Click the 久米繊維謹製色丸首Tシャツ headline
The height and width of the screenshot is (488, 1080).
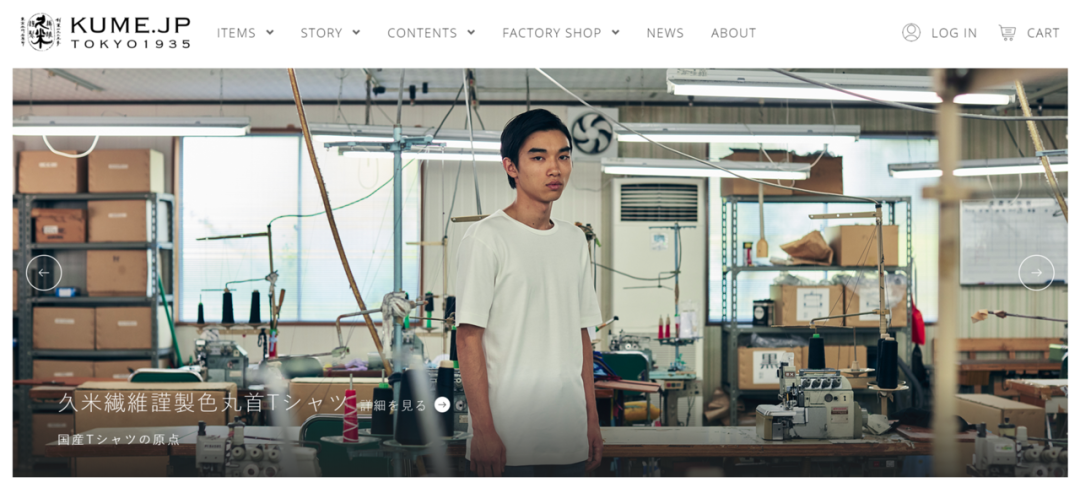(202, 403)
